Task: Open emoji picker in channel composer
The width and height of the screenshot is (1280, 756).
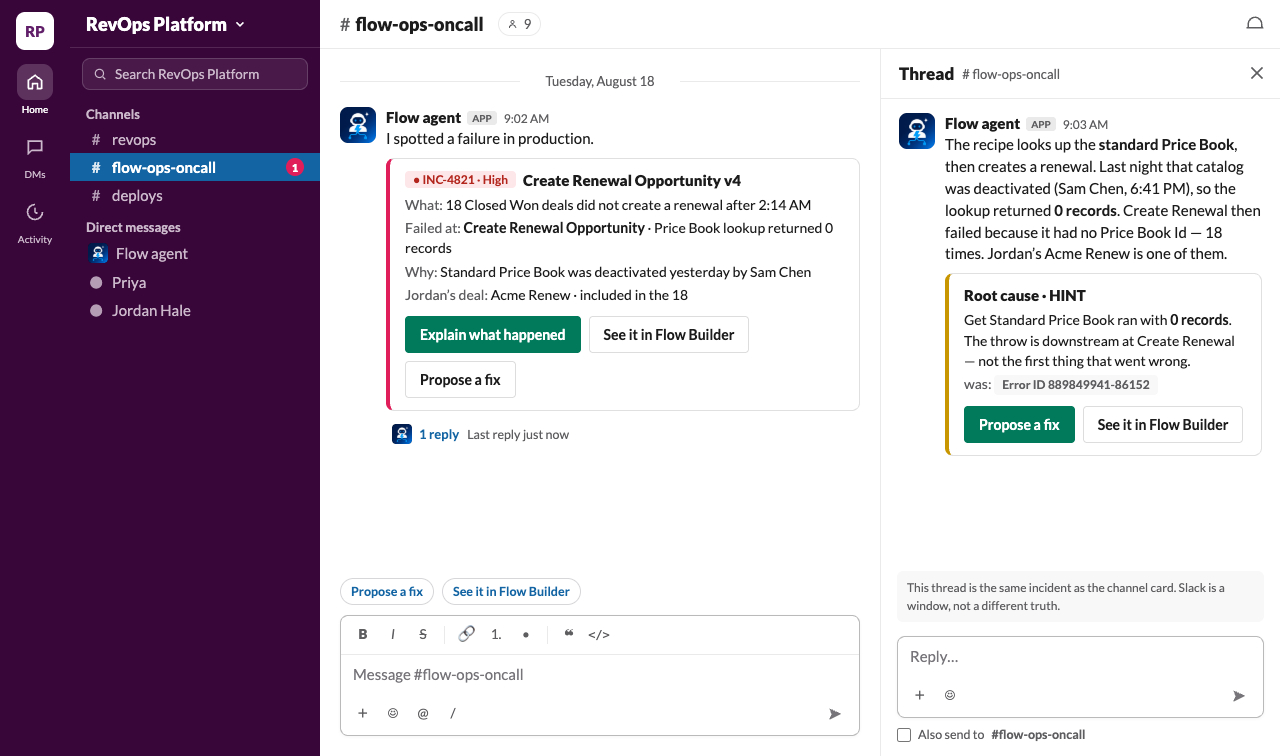Action: click(x=393, y=713)
